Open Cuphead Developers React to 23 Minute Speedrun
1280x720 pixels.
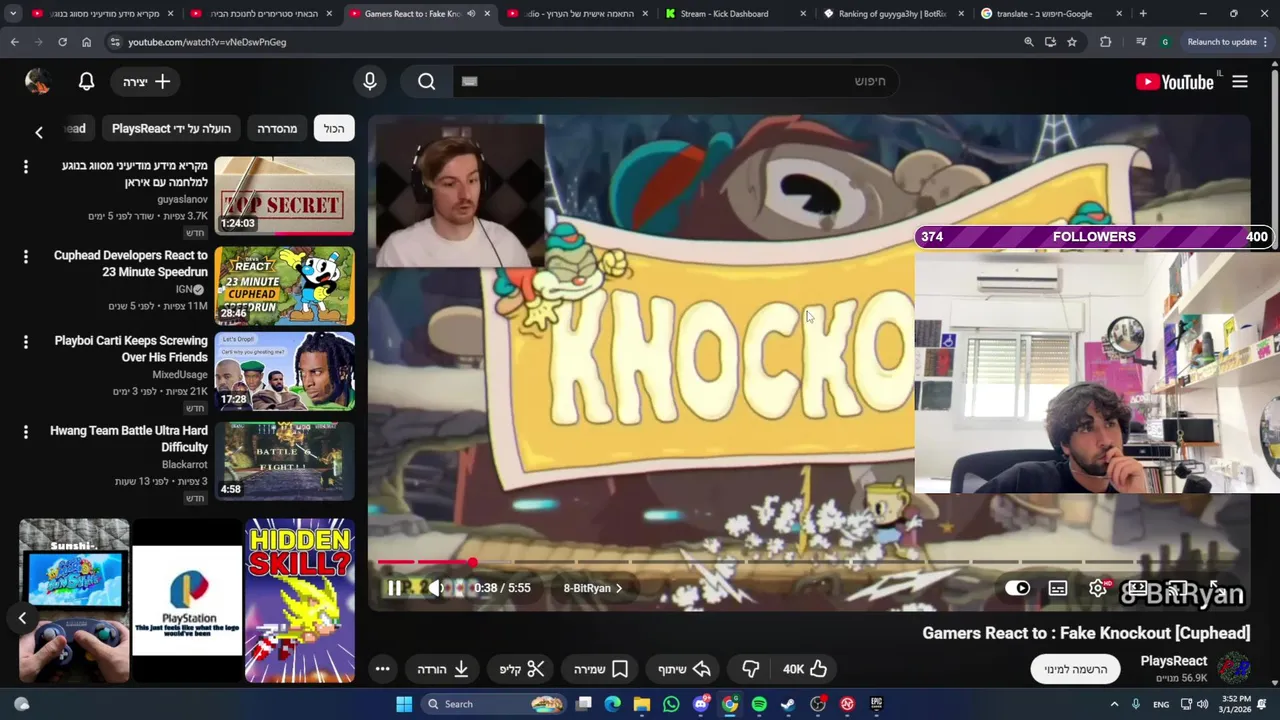pyautogui.click(x=131, y=264)
